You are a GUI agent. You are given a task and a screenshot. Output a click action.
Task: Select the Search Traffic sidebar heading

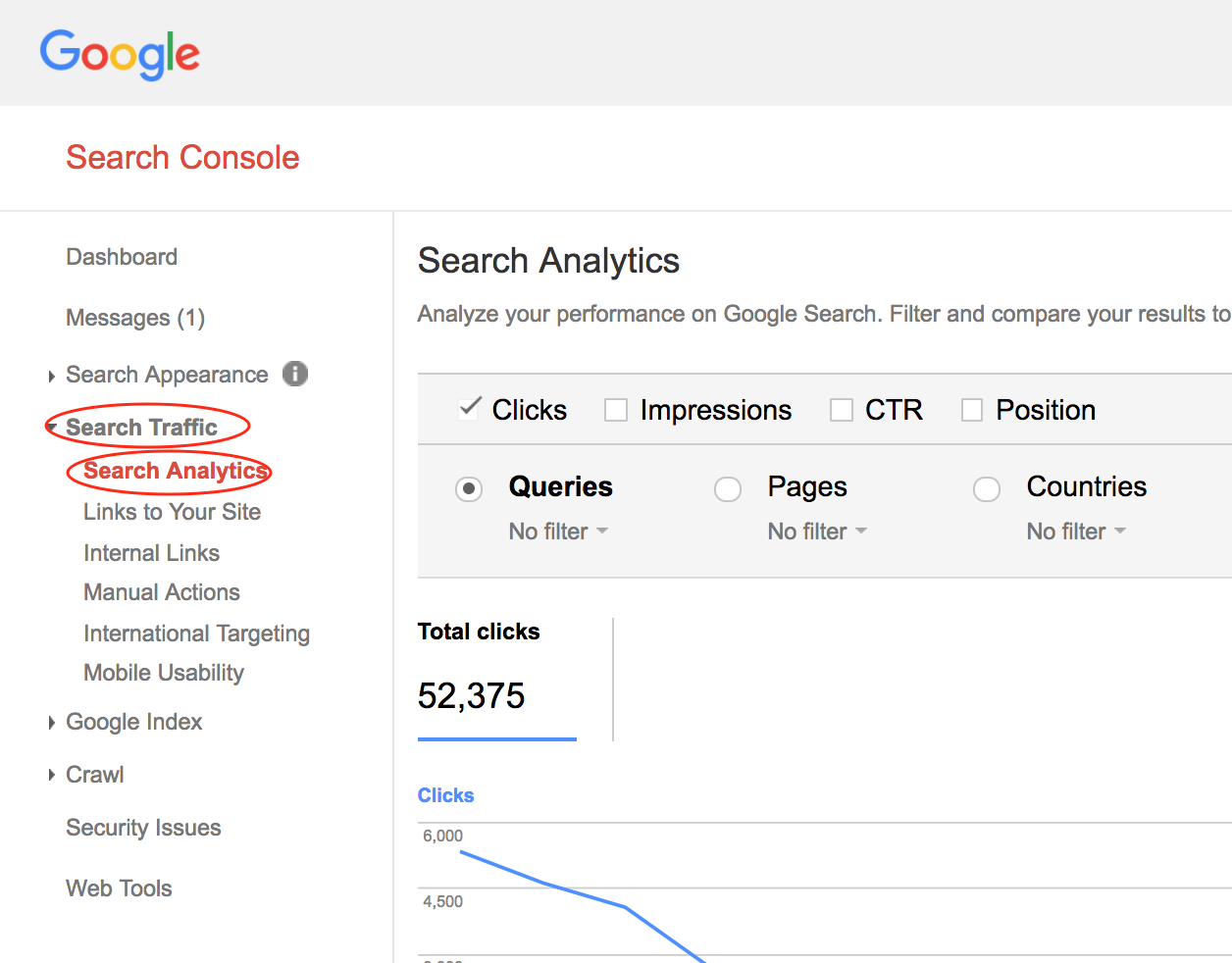[141, 428]
